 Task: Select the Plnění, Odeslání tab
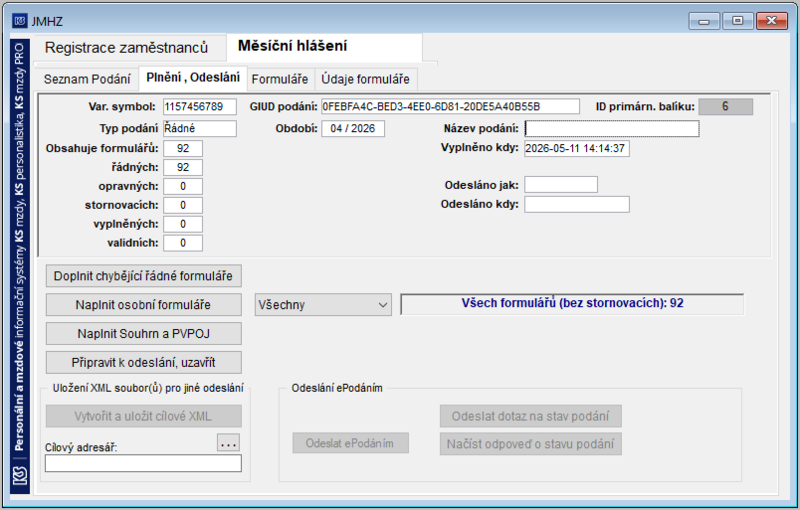(x=193, y=78)
